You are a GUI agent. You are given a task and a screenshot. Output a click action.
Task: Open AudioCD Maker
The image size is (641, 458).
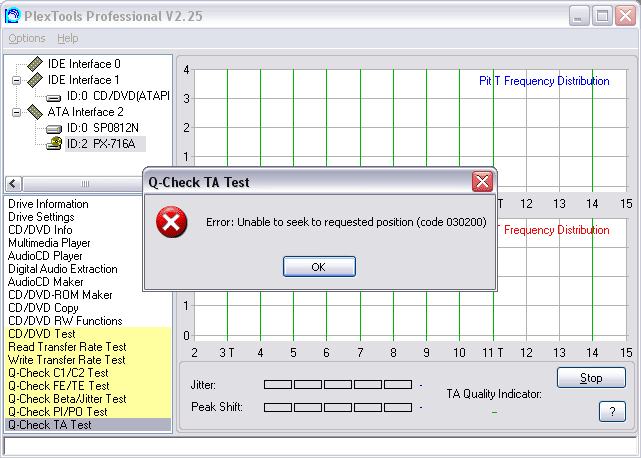tap(45, 282)
